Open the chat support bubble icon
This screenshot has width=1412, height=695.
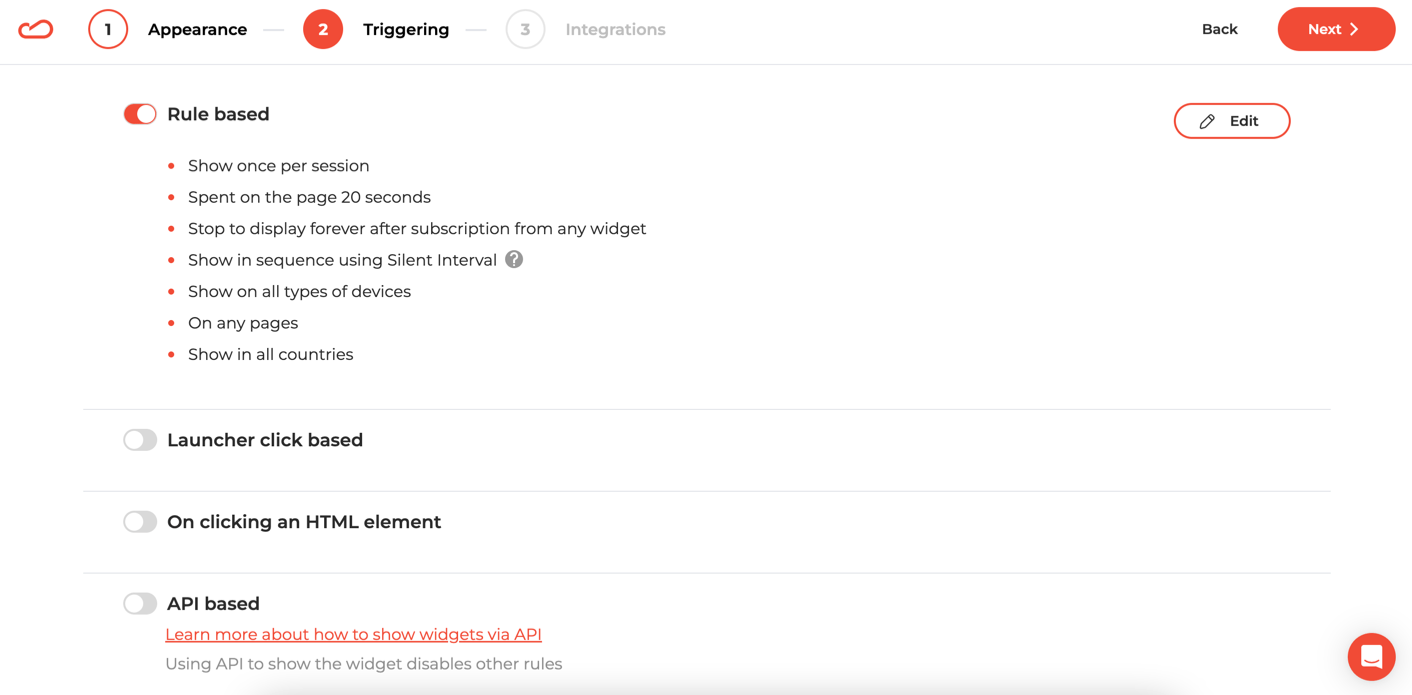click(x=1371, y=657)
